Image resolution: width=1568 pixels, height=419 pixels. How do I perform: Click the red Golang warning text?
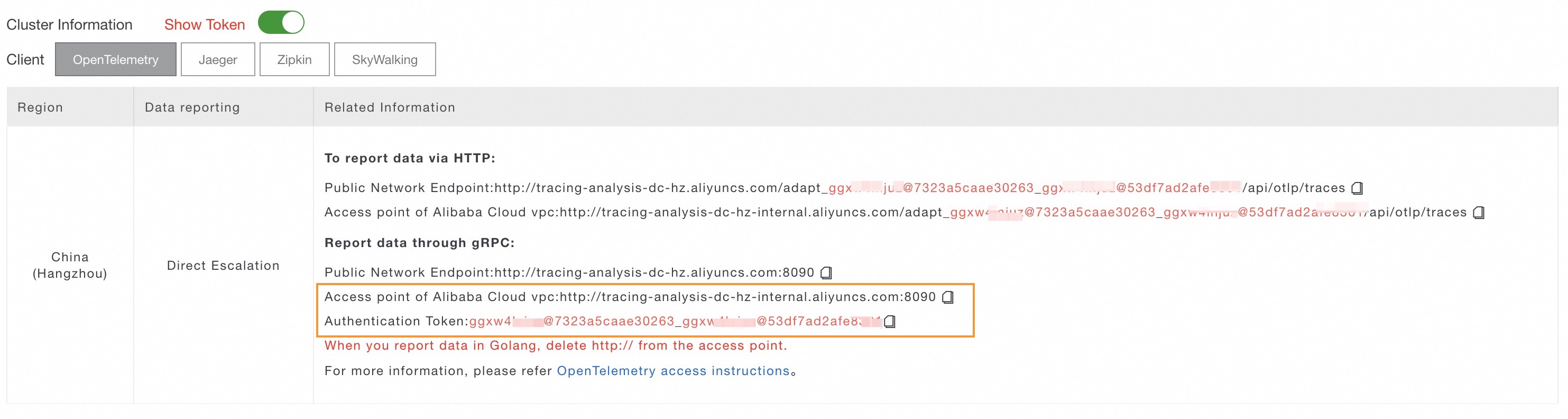coord(555,345)
